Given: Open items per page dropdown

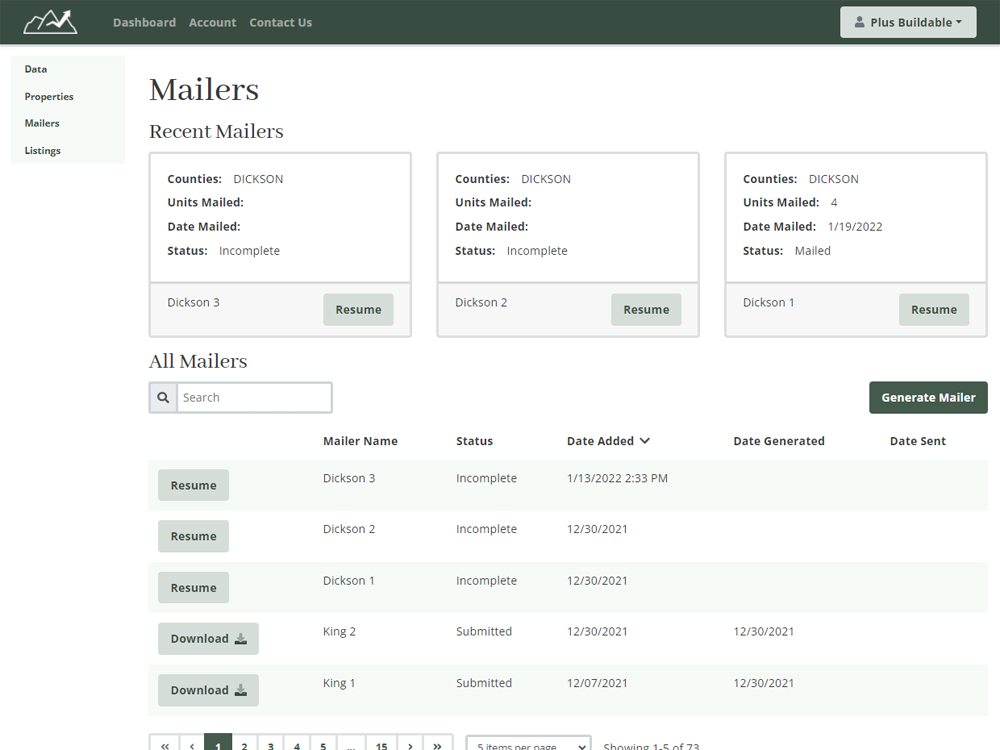Looking at the screenshot, I should click(x=529, y=745).
